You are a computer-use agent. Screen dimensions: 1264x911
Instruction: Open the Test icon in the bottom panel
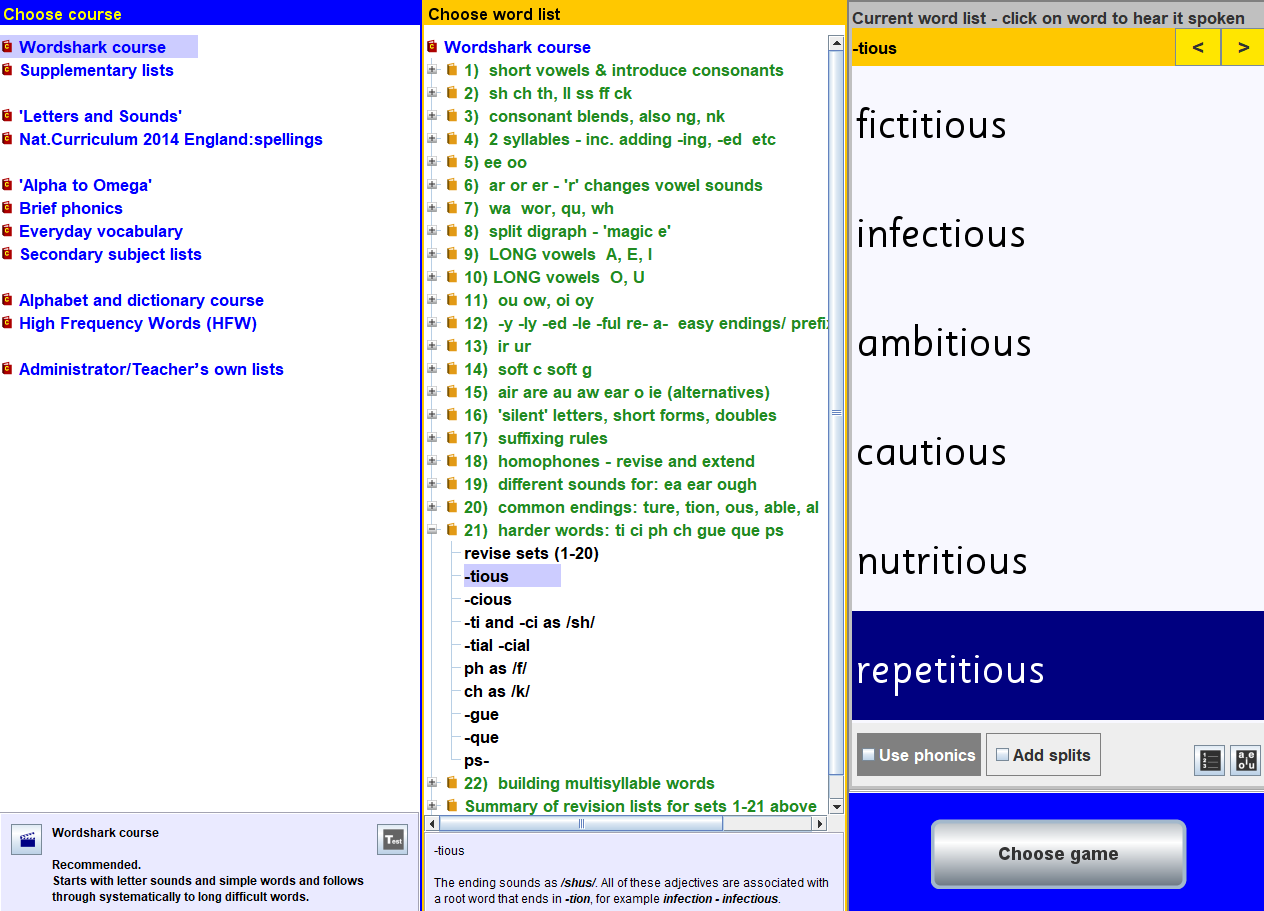[392, 840]
